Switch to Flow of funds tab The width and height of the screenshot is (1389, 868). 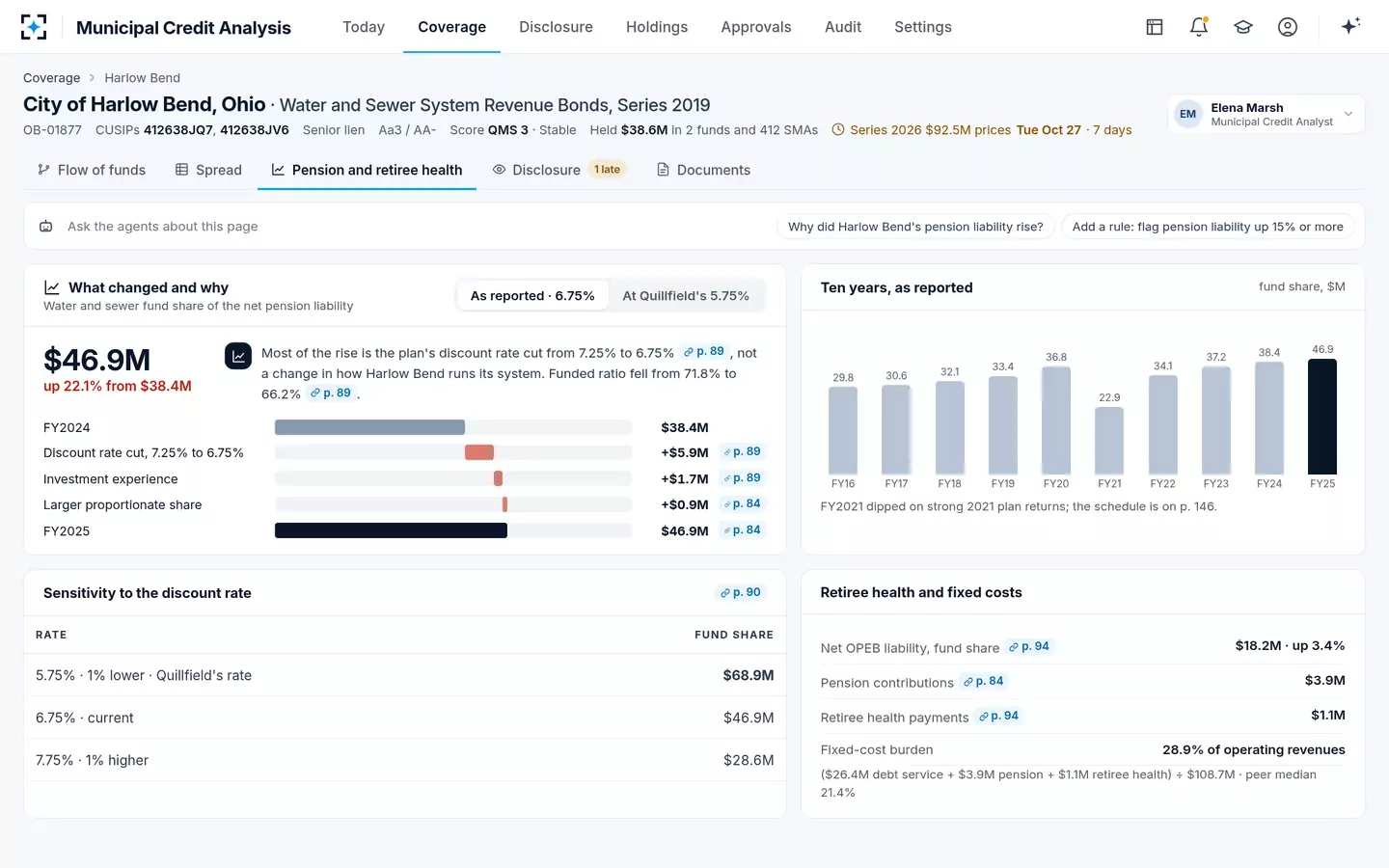click(92, 170)
